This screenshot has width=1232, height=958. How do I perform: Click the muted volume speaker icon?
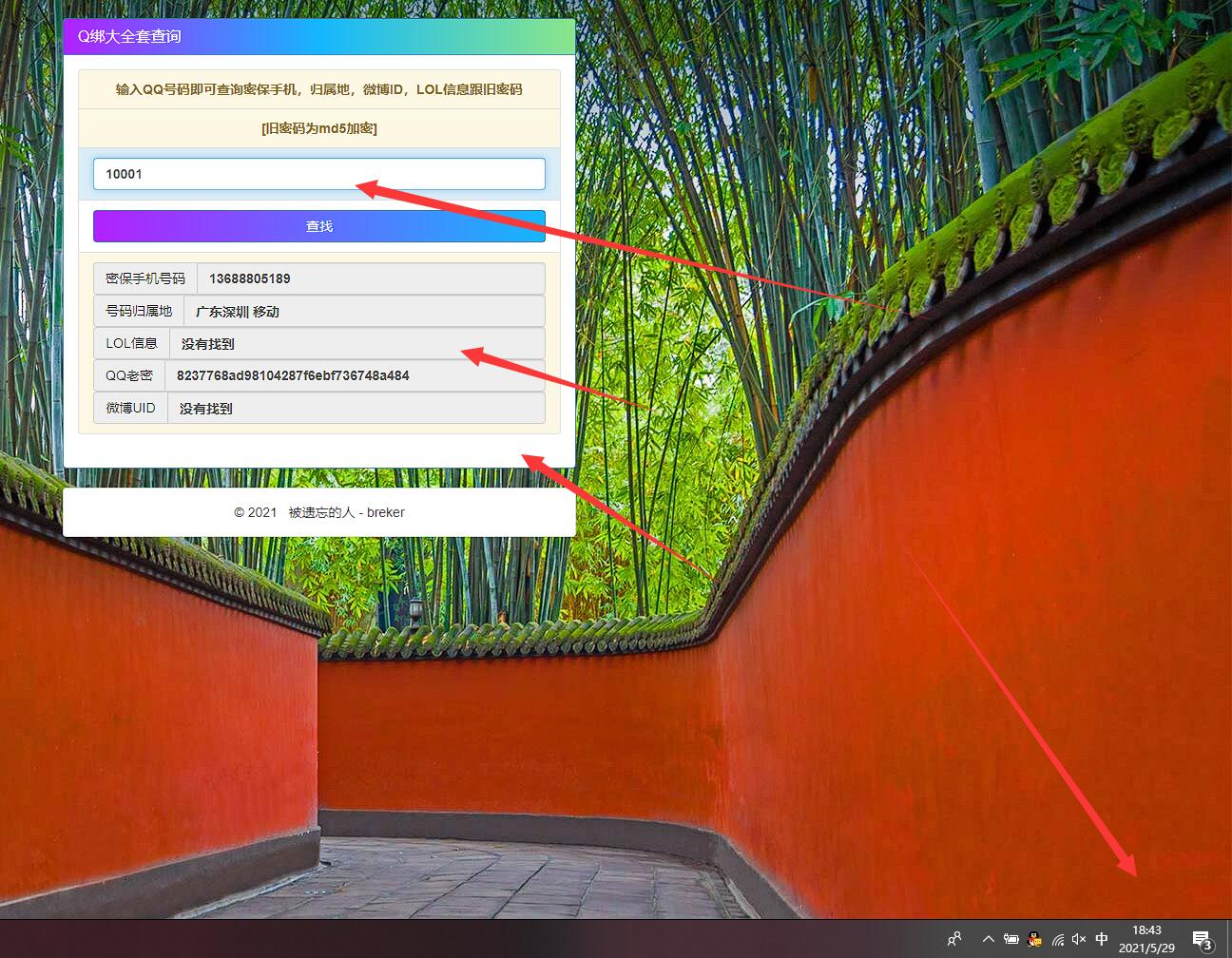click(1079, 939)
